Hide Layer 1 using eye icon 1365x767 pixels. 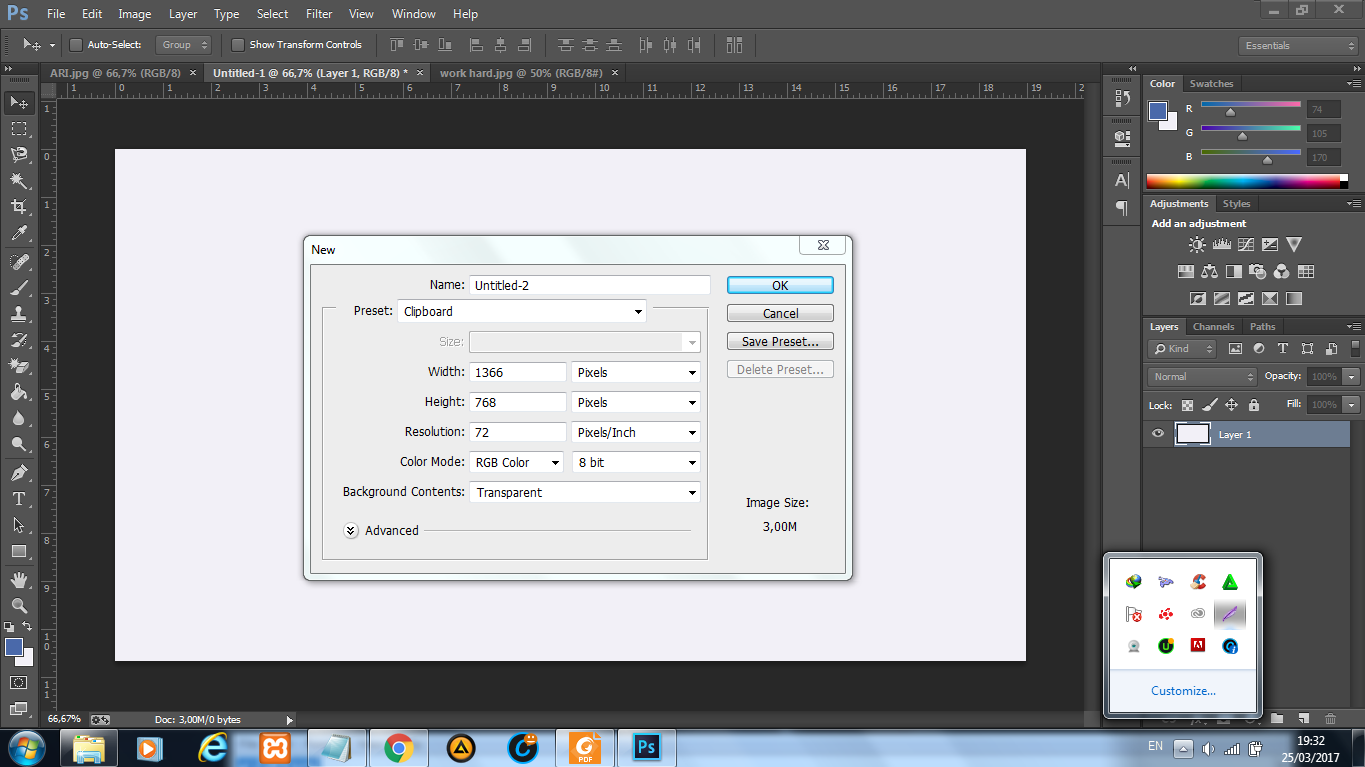pyautogui.click(x=1158, y=434)
